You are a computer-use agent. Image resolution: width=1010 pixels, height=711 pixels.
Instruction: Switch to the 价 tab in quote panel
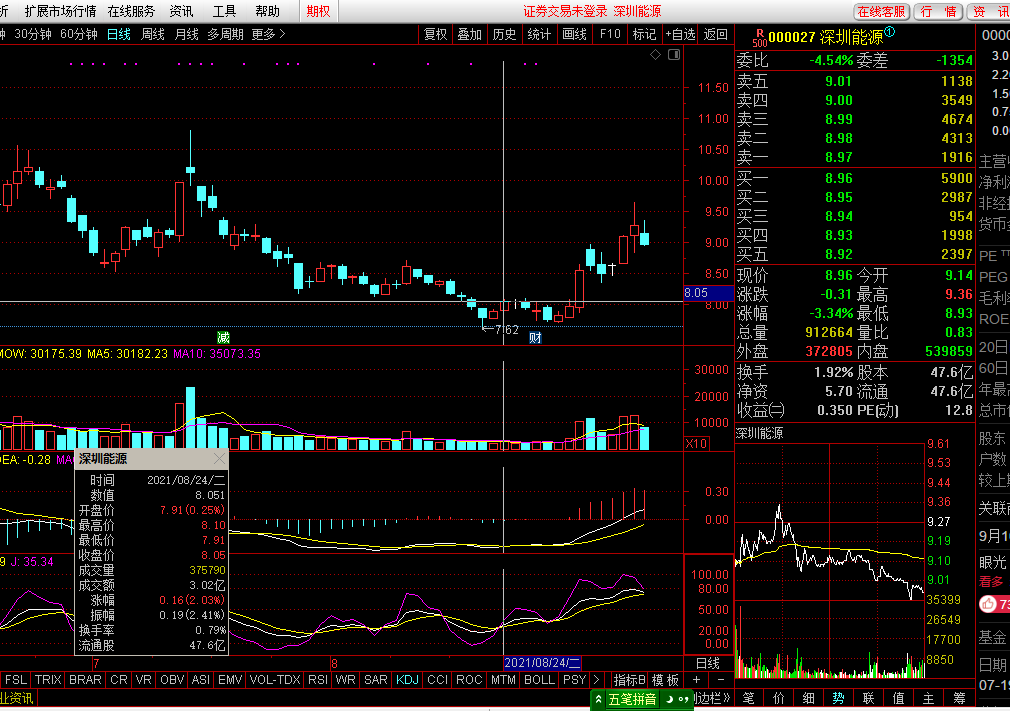point(779,698)
